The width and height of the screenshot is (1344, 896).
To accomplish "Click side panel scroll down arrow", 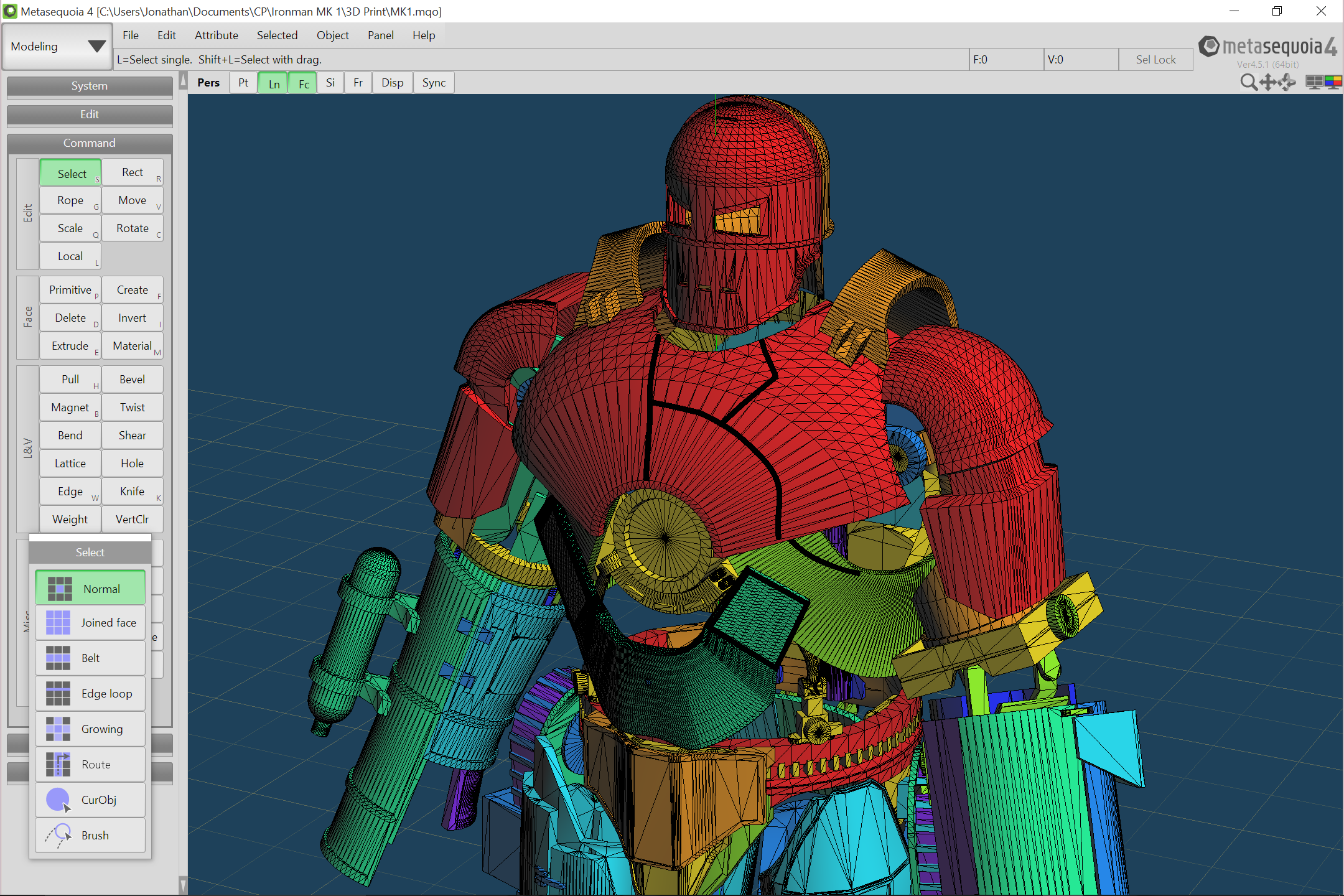I will click(x=183, y=885).
